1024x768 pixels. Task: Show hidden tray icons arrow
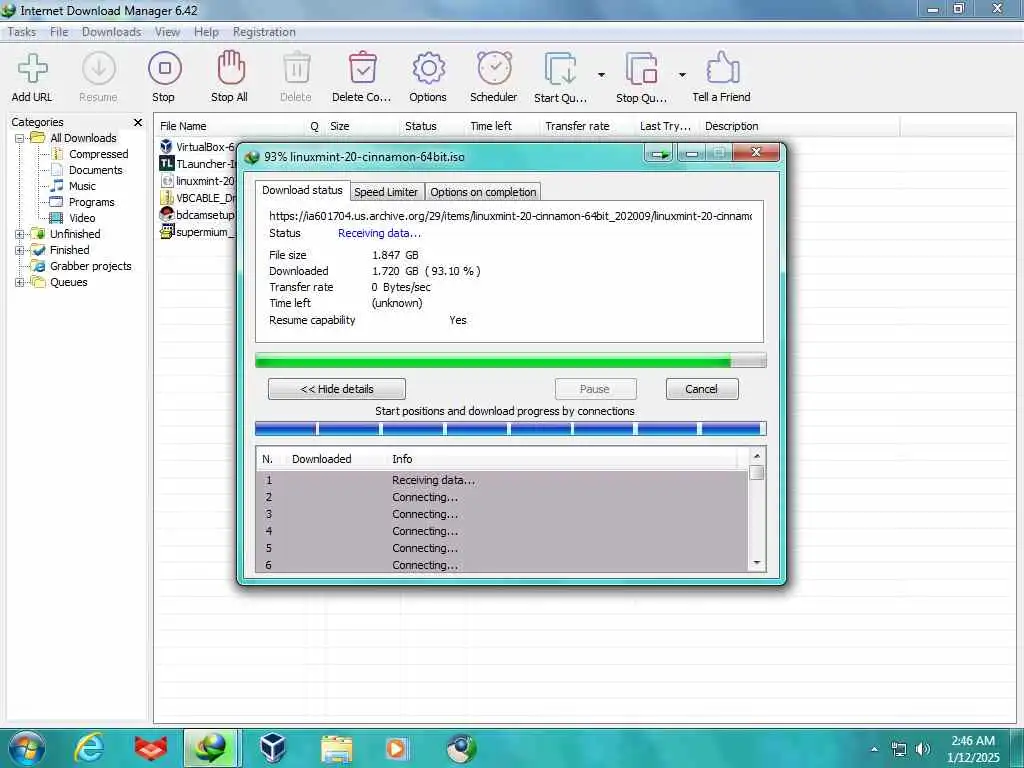pos(874,749)
